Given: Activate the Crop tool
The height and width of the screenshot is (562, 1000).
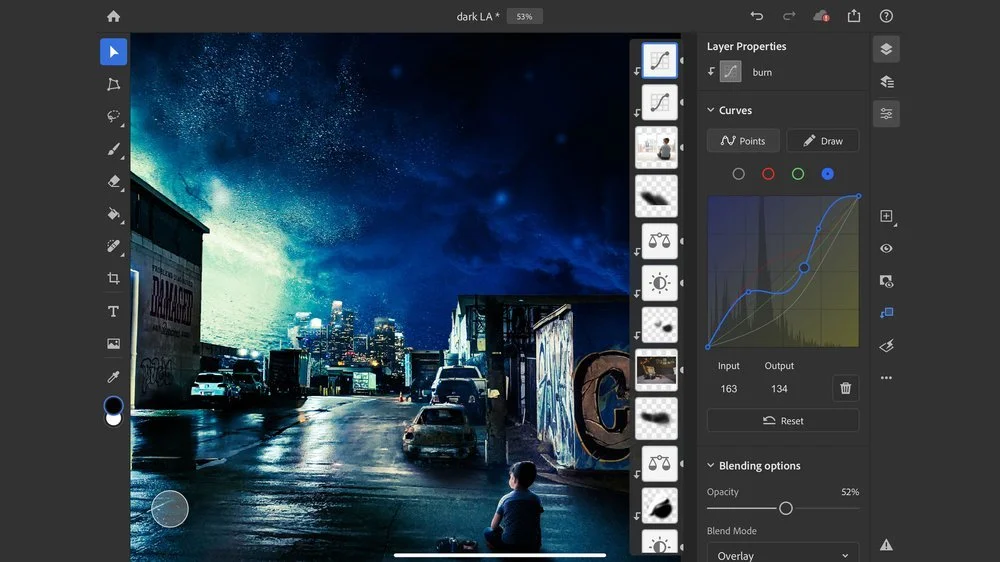Looking at the screenshot, I should 114,278.
